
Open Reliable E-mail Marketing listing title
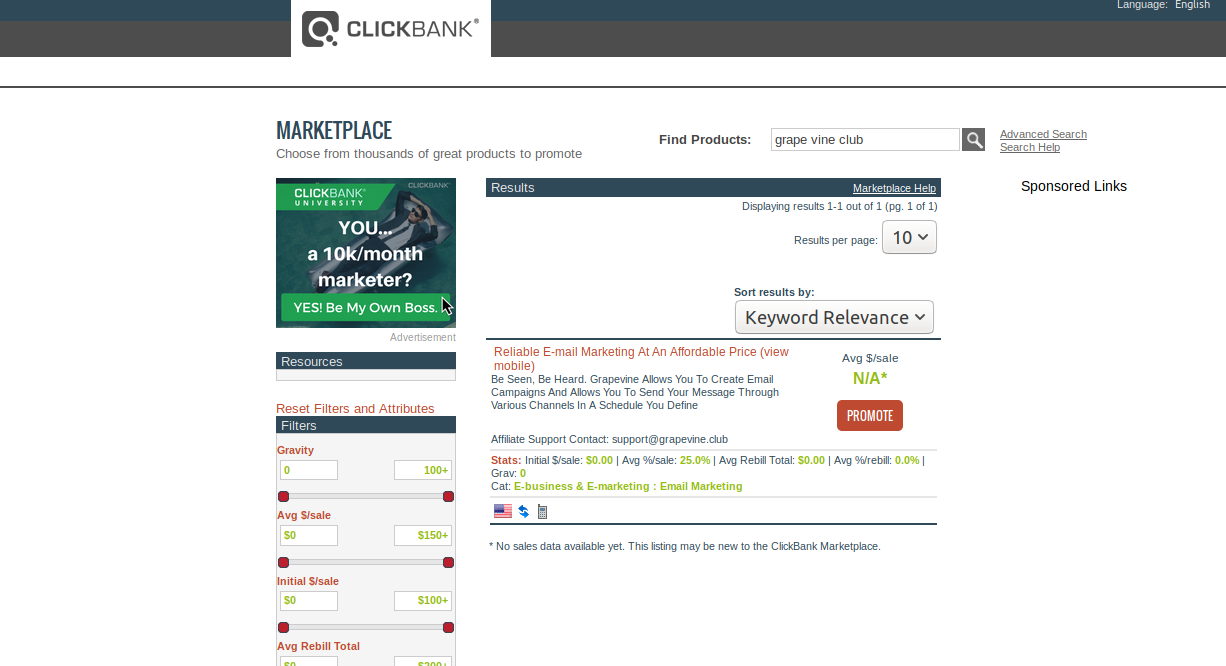pyautogui.click(x=641, y=358)
